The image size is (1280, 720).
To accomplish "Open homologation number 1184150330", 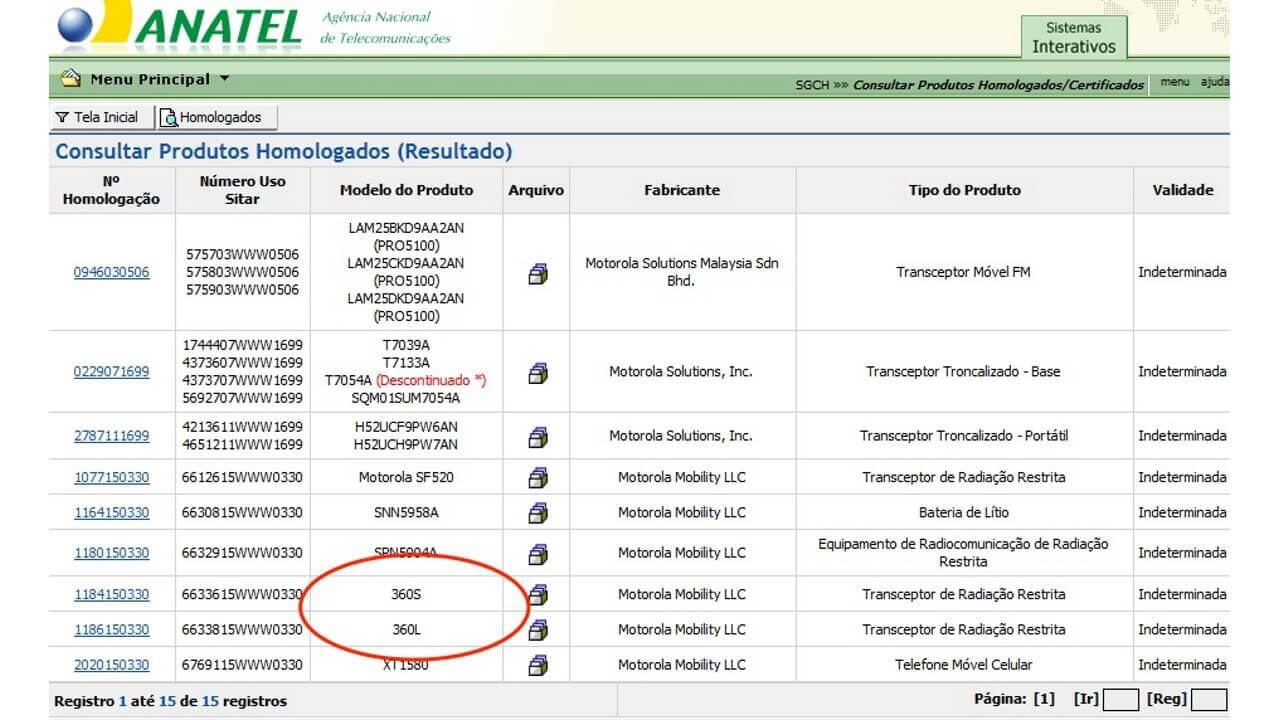I will click(x=111, y=594).
